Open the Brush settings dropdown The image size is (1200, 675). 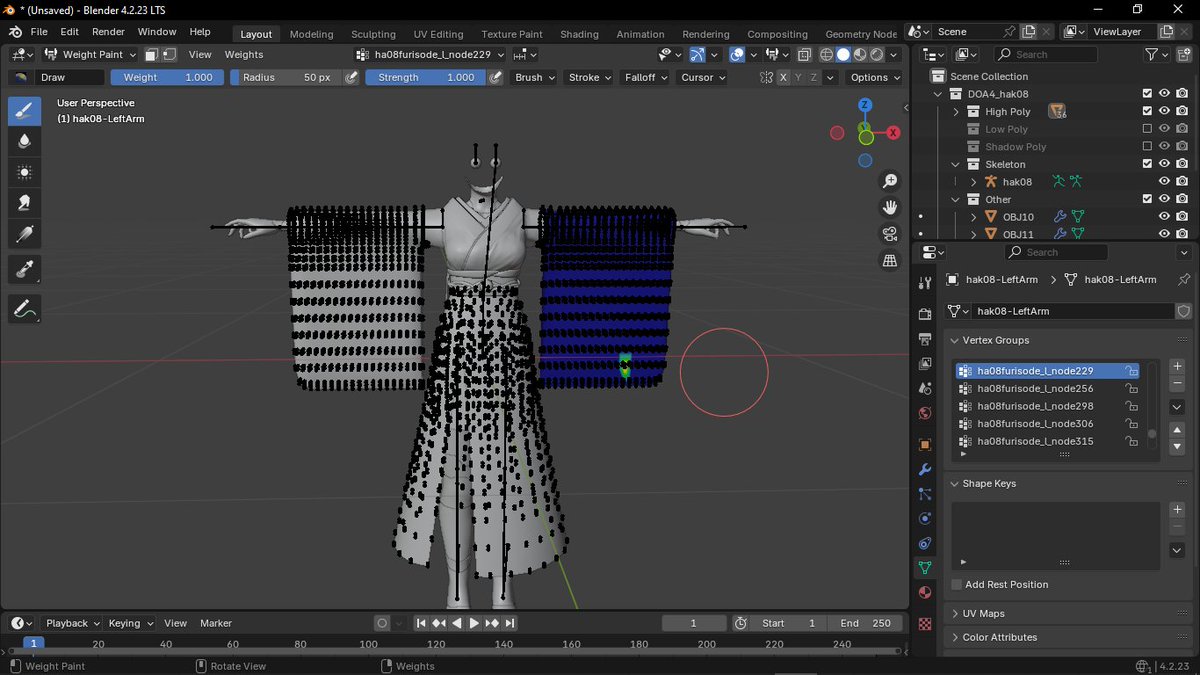534,77
